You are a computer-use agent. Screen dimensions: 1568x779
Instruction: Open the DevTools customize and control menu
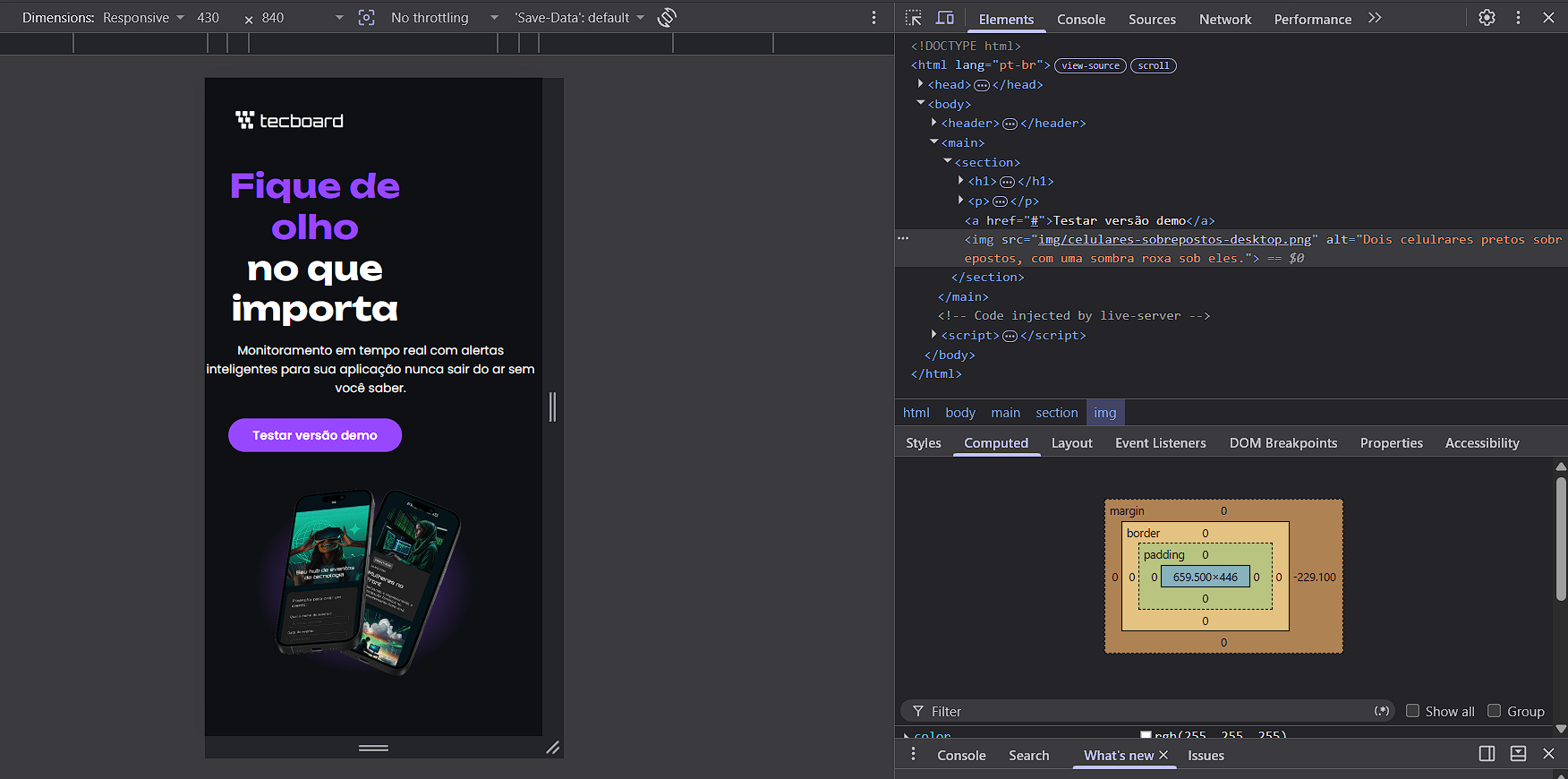click(x=1518, y=18)
